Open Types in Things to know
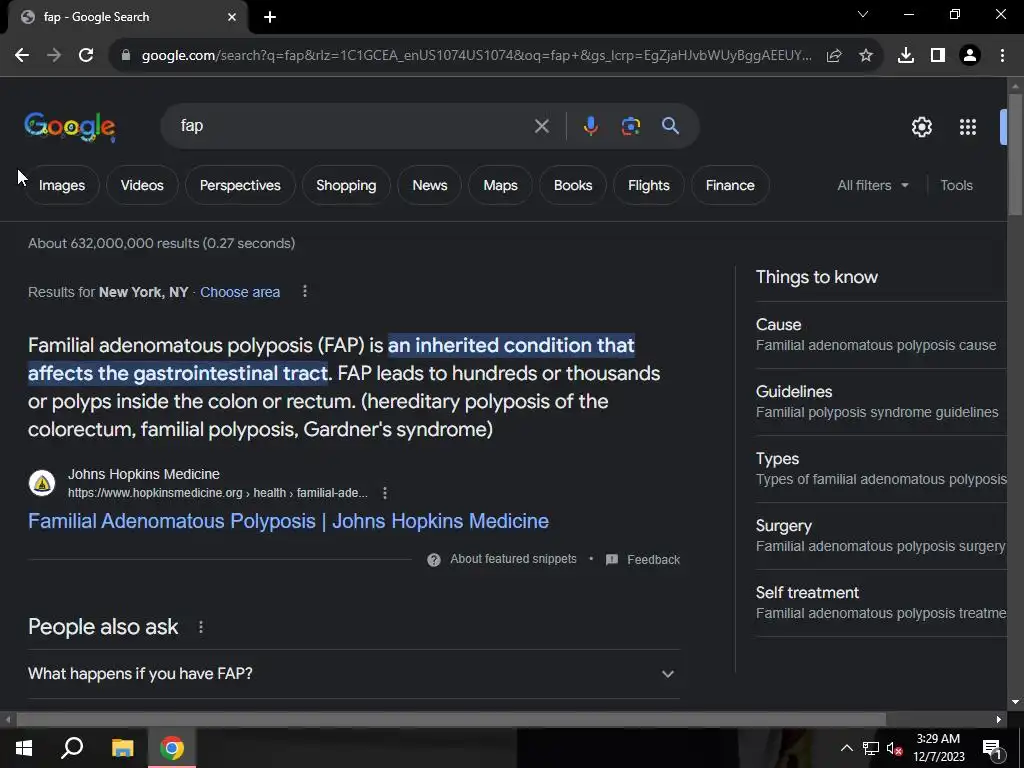 881,468
